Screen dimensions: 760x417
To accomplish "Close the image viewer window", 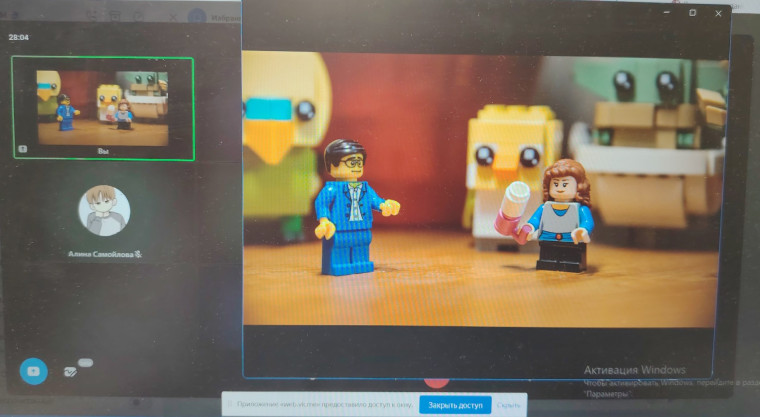I will pos(718,14).
